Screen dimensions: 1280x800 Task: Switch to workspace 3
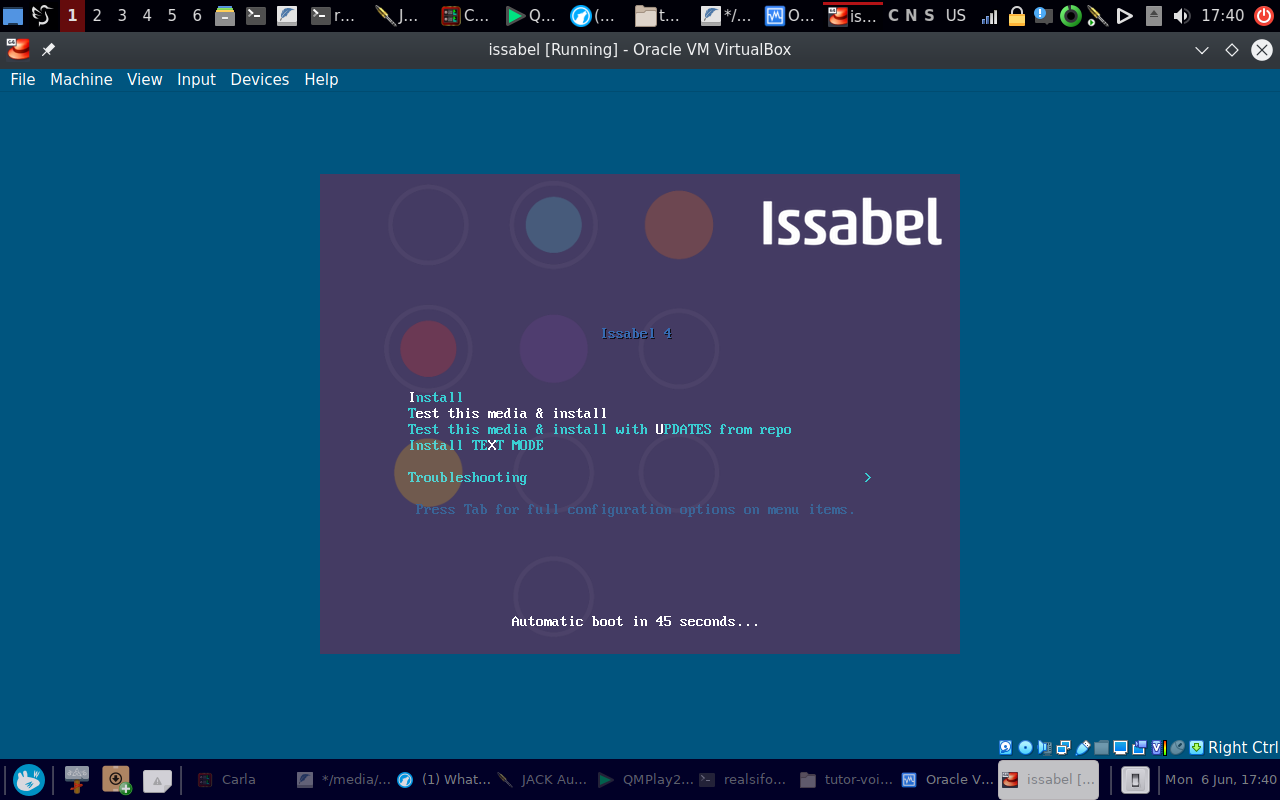122,15
